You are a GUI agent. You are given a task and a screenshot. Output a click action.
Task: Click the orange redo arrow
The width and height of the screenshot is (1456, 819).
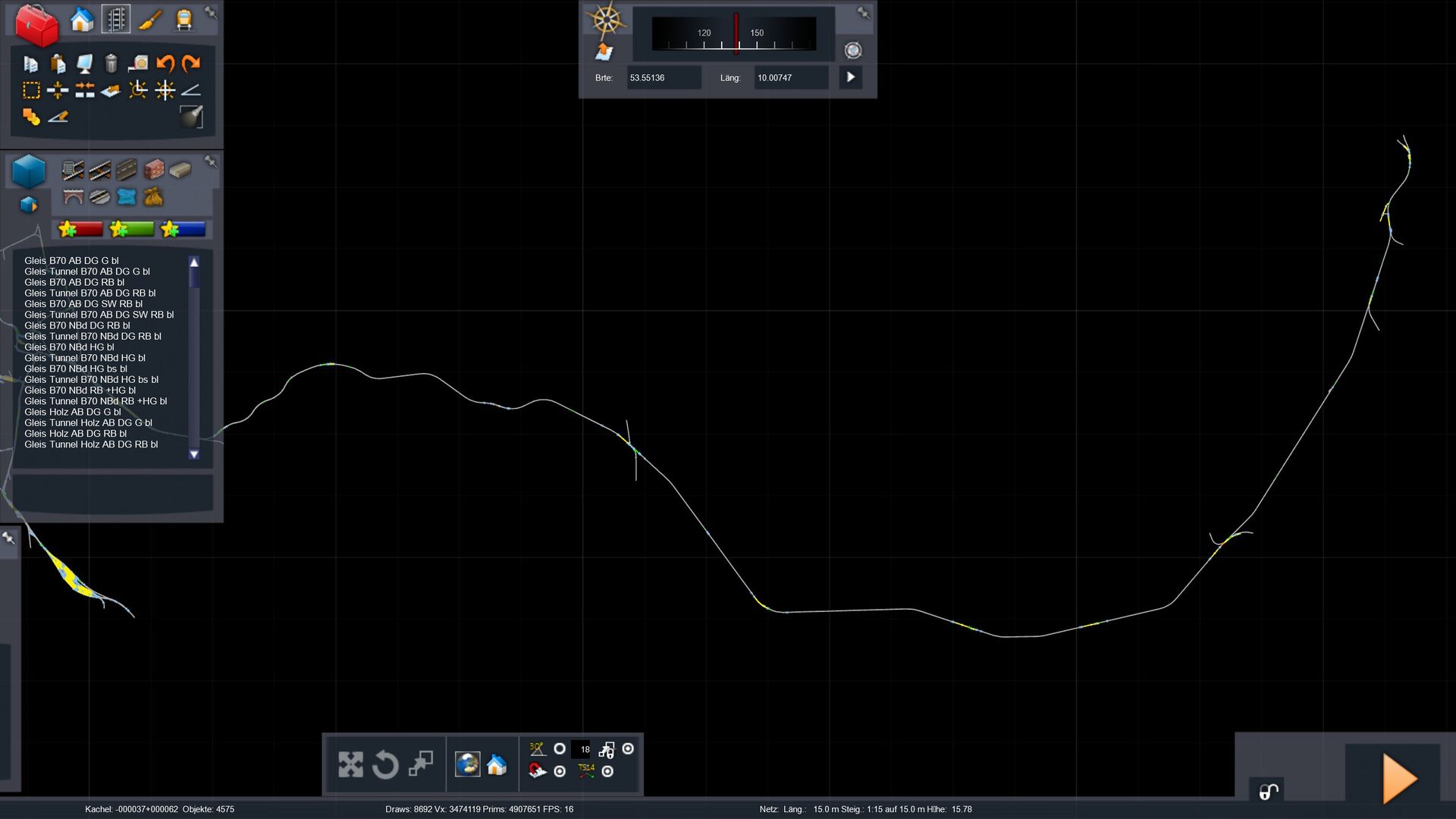[x=191, y=63]
